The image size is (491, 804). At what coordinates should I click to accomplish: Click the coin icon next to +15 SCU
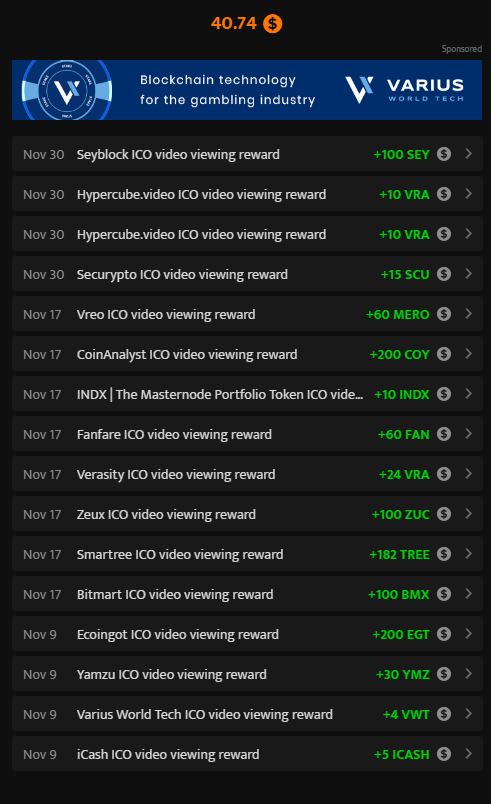[444, 274]
